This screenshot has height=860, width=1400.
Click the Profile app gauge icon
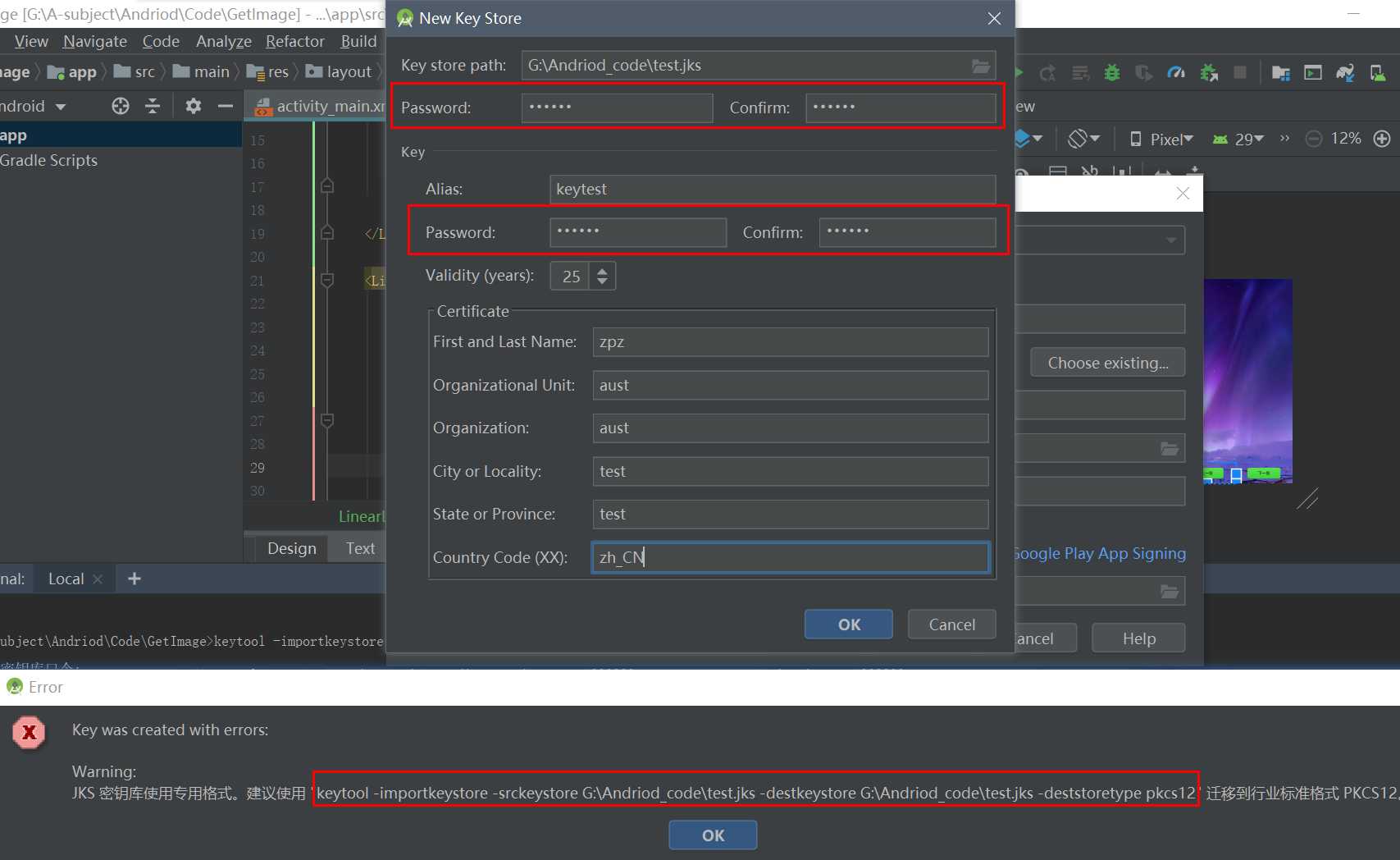1176,73
